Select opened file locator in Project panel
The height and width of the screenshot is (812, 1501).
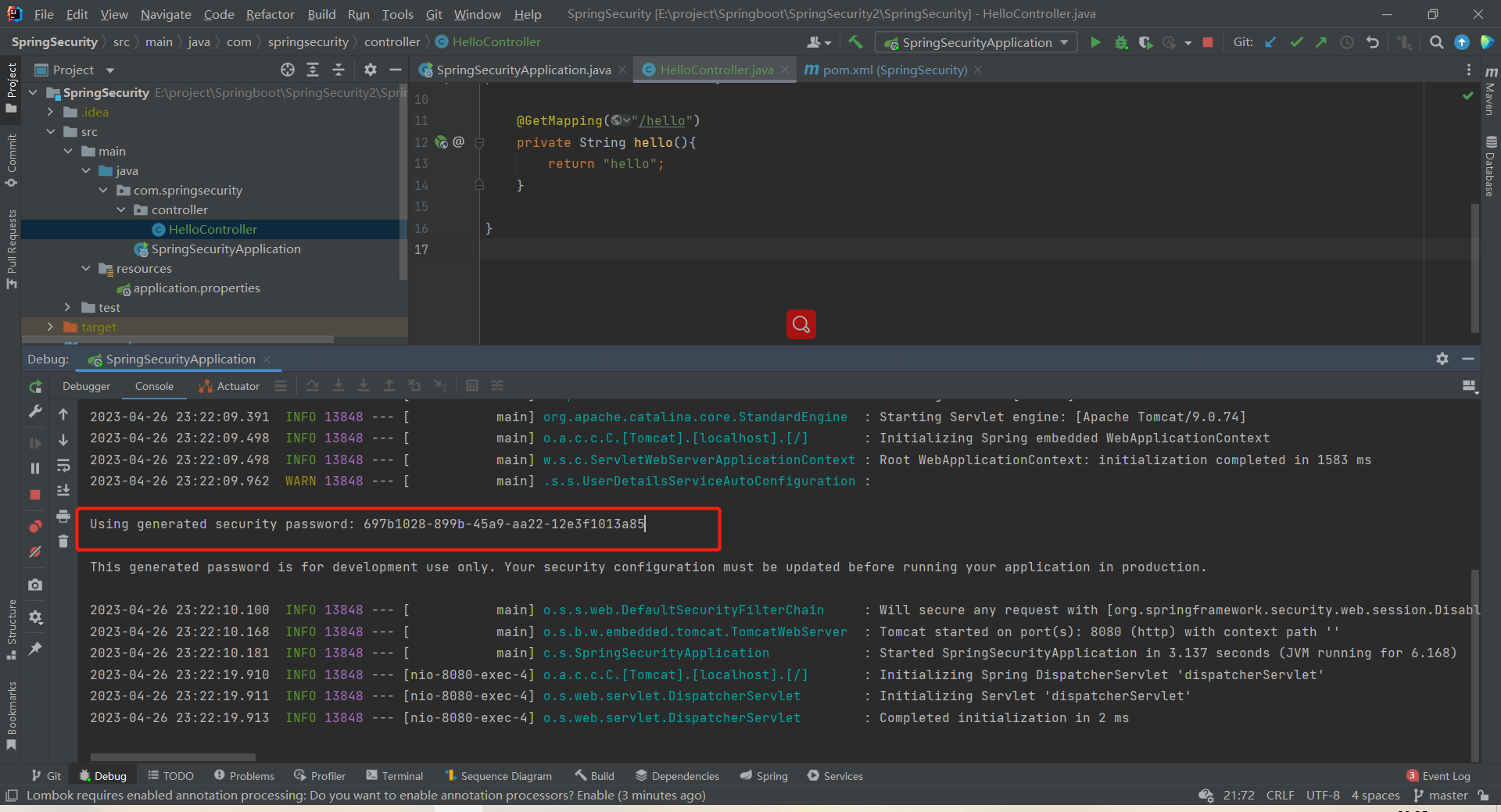[x=288, y=70]
